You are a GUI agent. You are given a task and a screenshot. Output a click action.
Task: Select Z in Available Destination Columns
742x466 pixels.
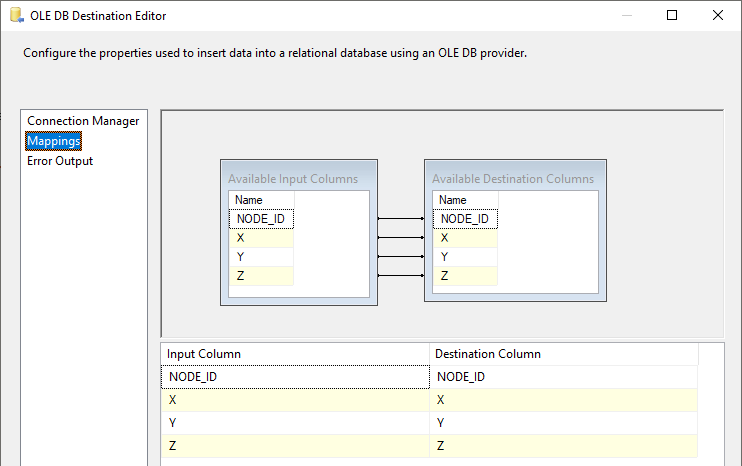click(465, 276)
